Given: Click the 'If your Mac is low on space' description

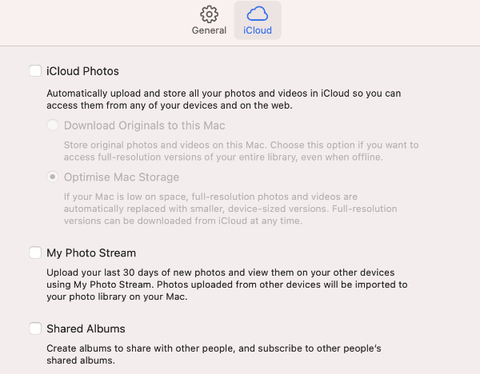Looking at the screenshot, I should point(230,209).
